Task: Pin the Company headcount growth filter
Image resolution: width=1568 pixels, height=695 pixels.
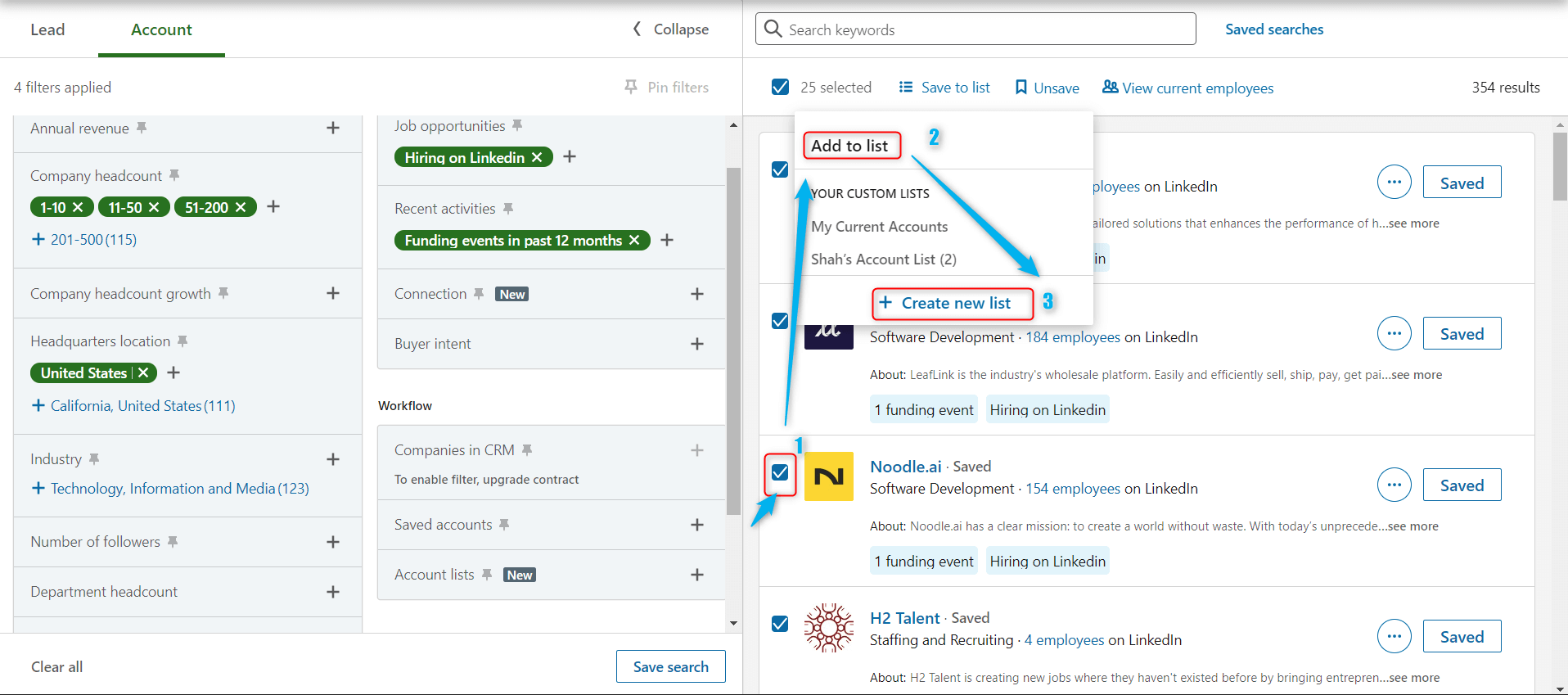Action: [223, 293]
